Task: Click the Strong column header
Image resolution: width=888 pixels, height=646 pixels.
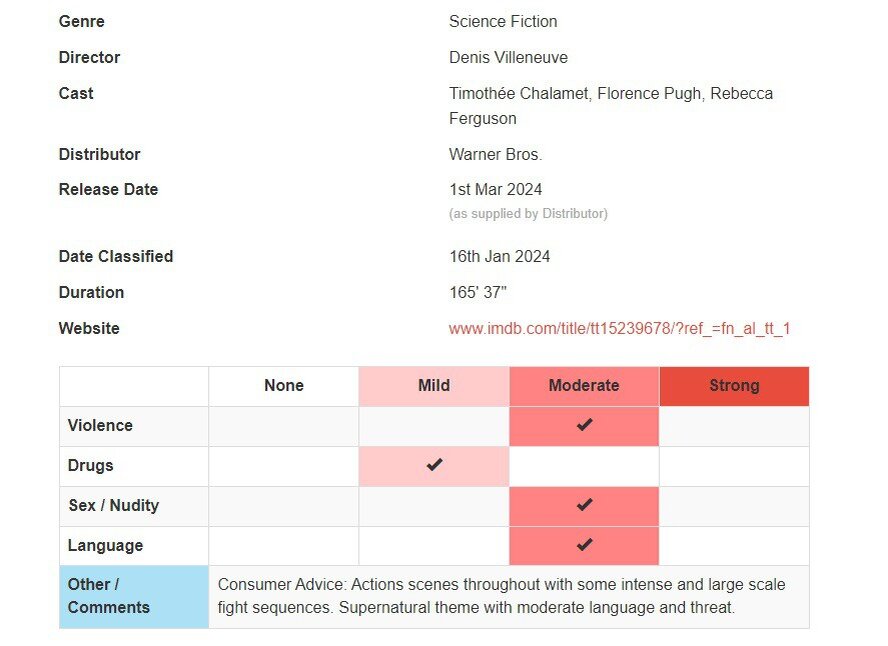Action: [x=734, y=386]
